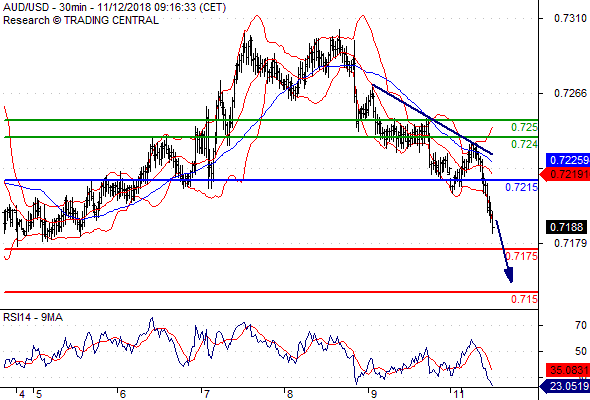Click the AUD/USD 30min chart title
This screenshot has width=590, height=400.
pos(114,7)
